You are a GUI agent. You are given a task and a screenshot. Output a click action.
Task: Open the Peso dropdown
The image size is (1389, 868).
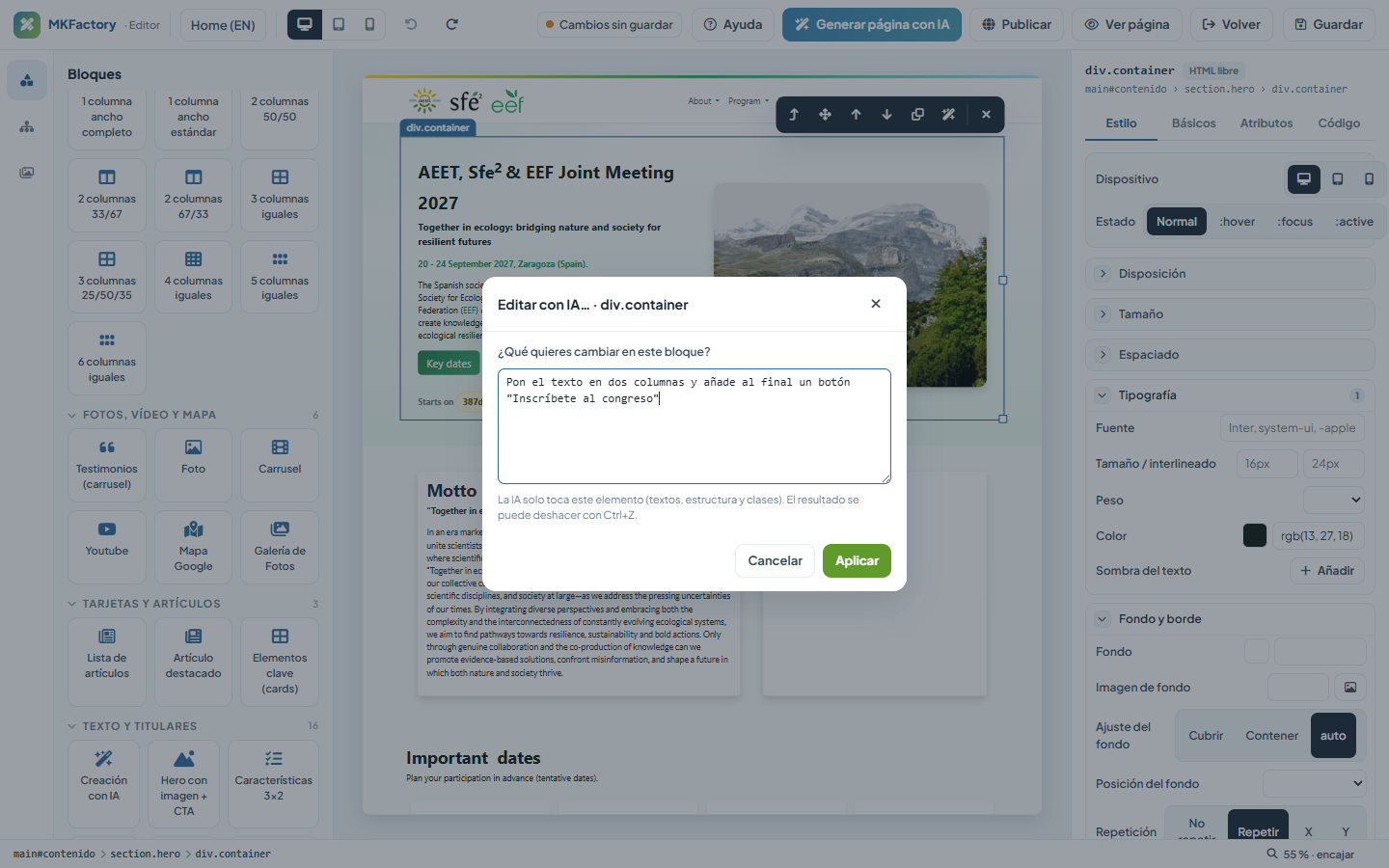click(x=1334, y=501)
